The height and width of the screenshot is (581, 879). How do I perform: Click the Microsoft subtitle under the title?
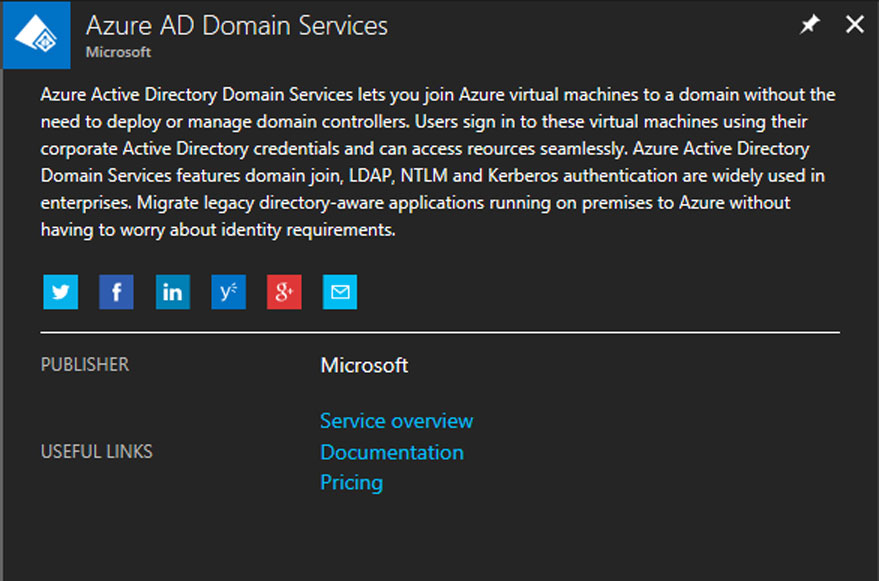click(118, 52)
